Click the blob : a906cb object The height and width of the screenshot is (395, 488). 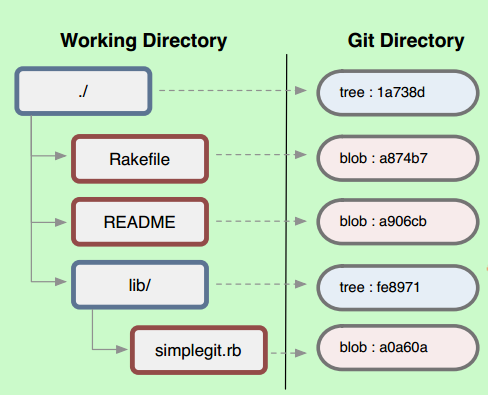pyautogui.click(x=398, y=222)
